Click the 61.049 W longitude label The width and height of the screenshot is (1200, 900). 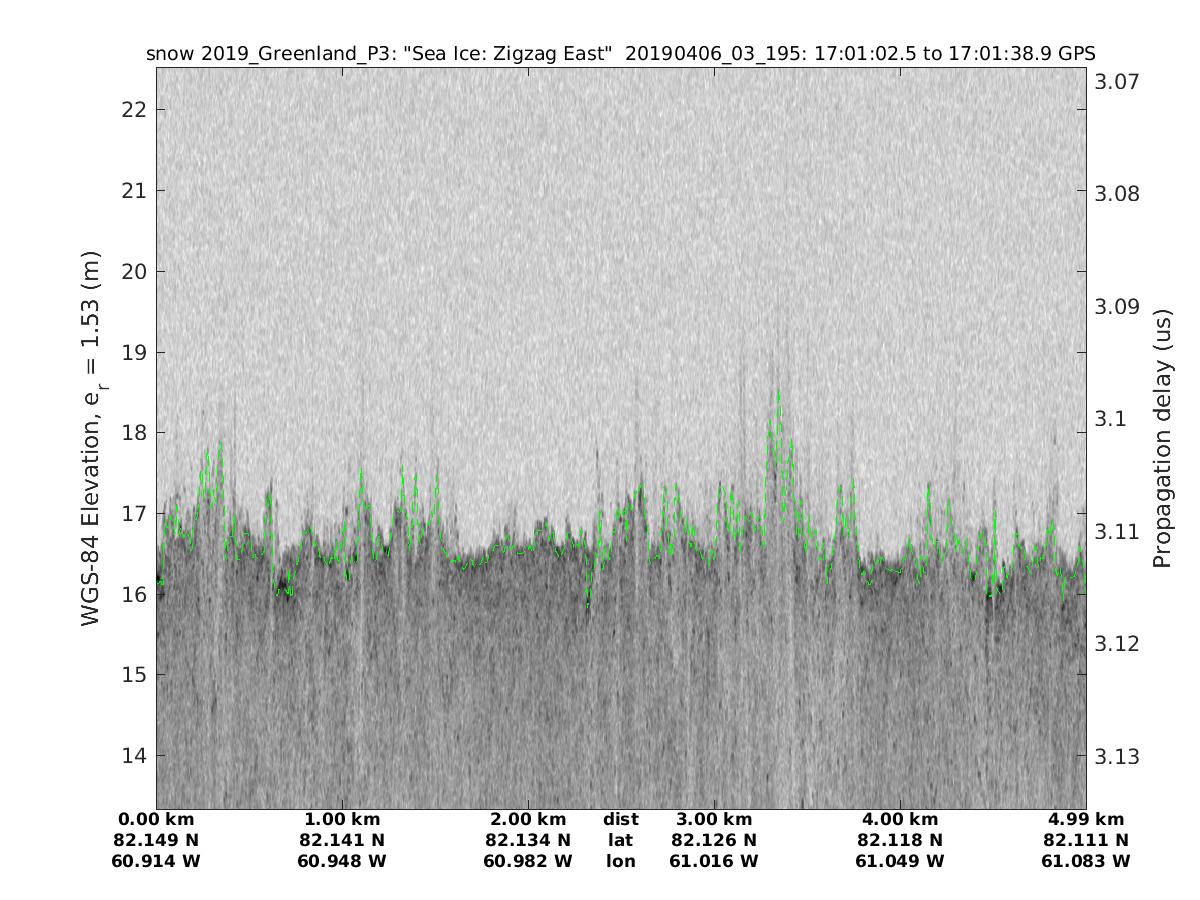click(x=900, y=861)
